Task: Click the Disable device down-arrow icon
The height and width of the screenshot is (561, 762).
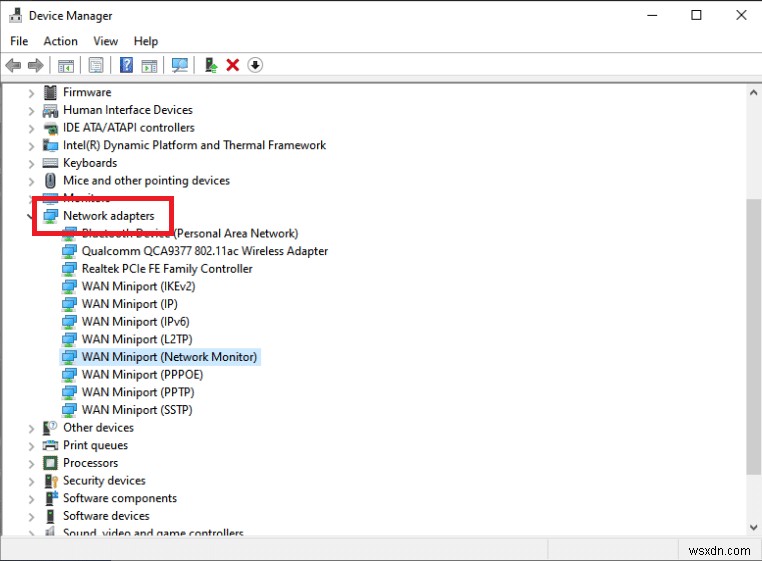Action: [255, 65]
